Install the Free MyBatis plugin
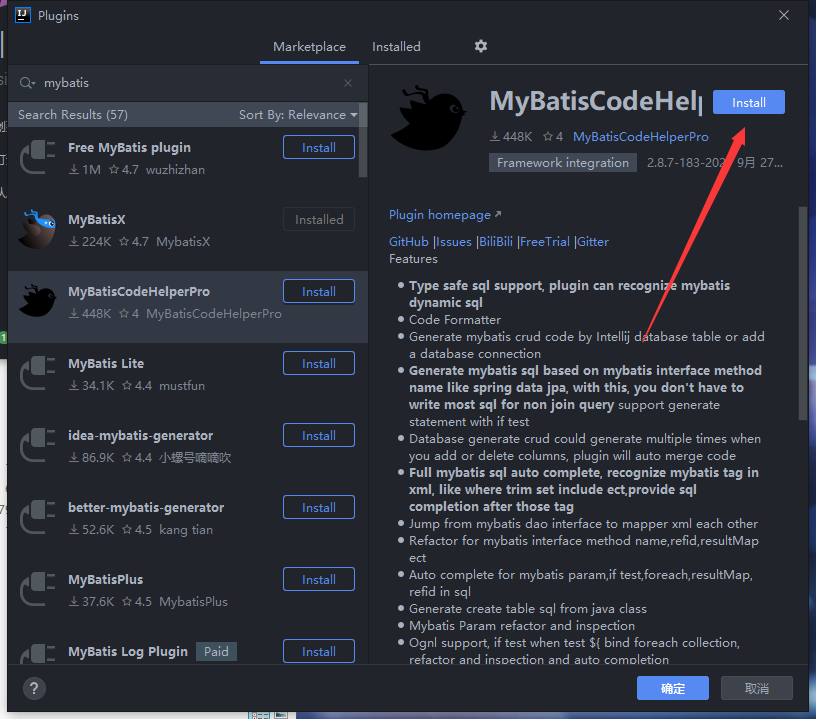Image resolution: width=816 pixels, height=719 pixels. (x=319, y=148)
